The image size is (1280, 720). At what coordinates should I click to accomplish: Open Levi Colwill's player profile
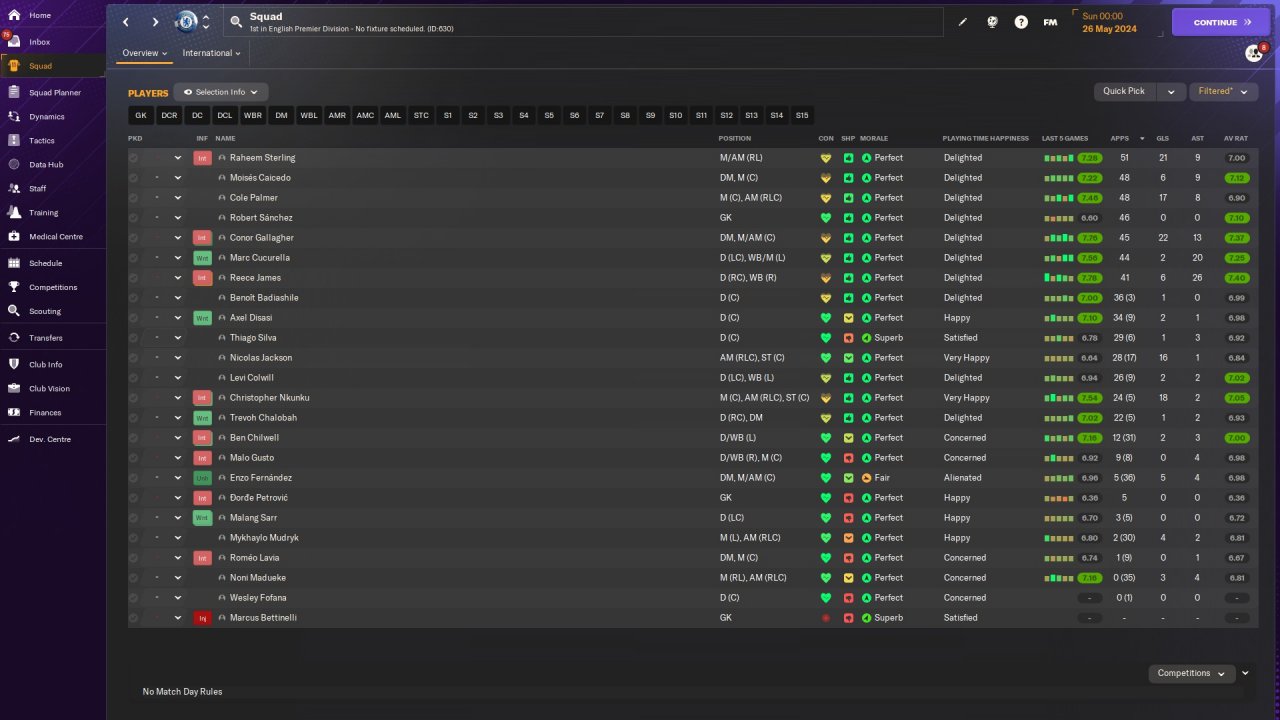pyautogui.click(x=252, y=378)
